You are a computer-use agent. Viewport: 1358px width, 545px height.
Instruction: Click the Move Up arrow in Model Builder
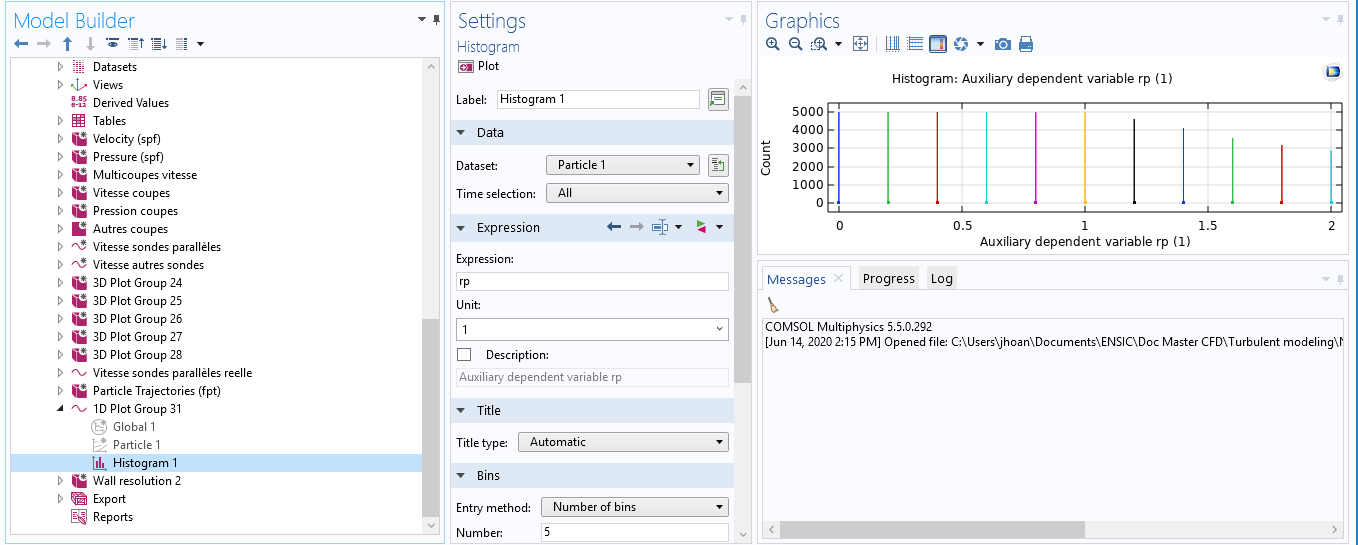pyautogui.click(x=67, y=44)
